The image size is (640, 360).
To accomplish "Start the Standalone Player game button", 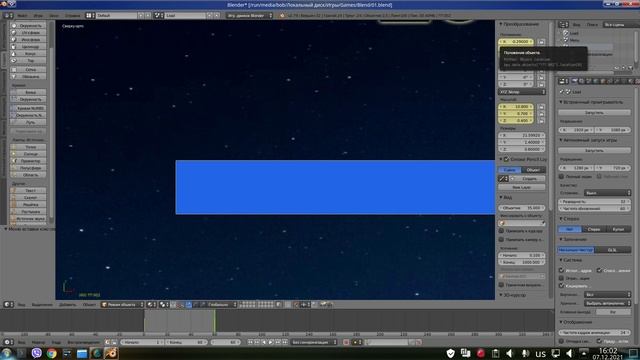I will 594,151.
